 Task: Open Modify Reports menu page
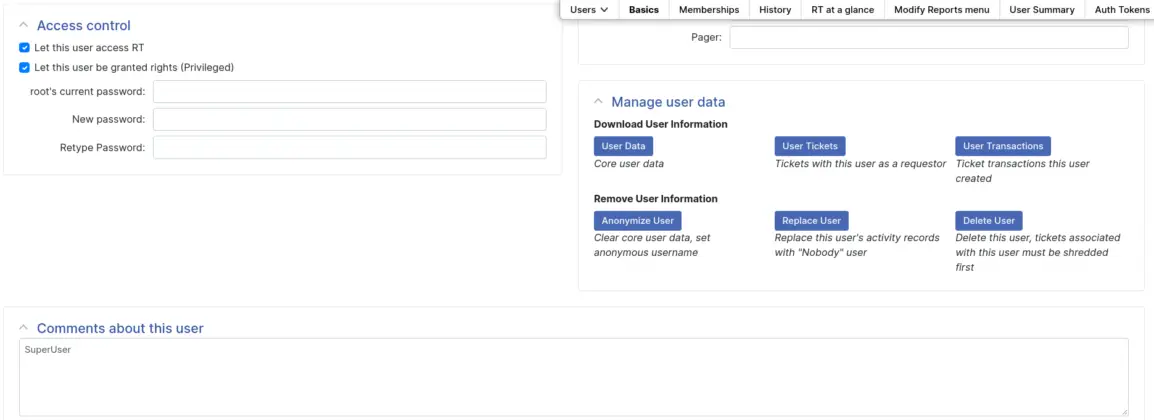[941, 10]
